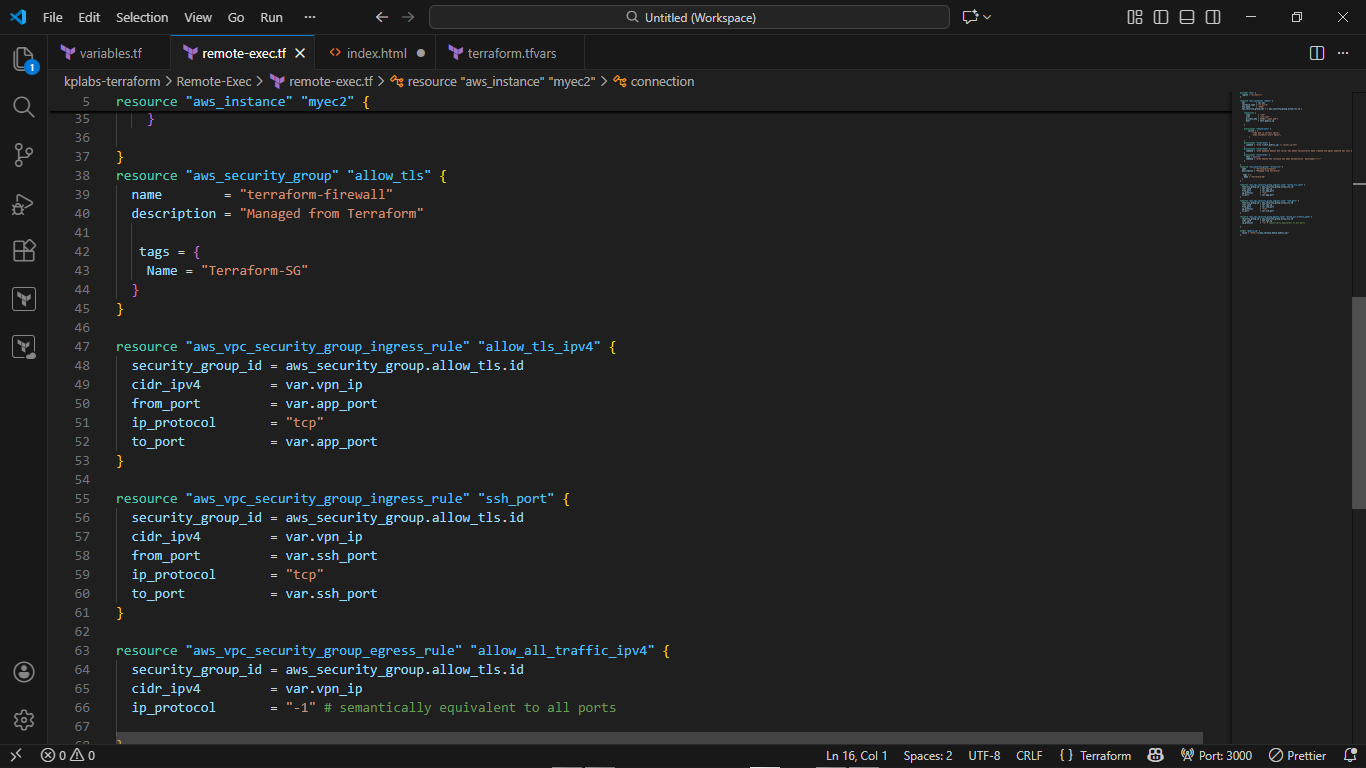Open the Prettier formatter output
1366x768 pixels.
click(x=1296, y=755)
